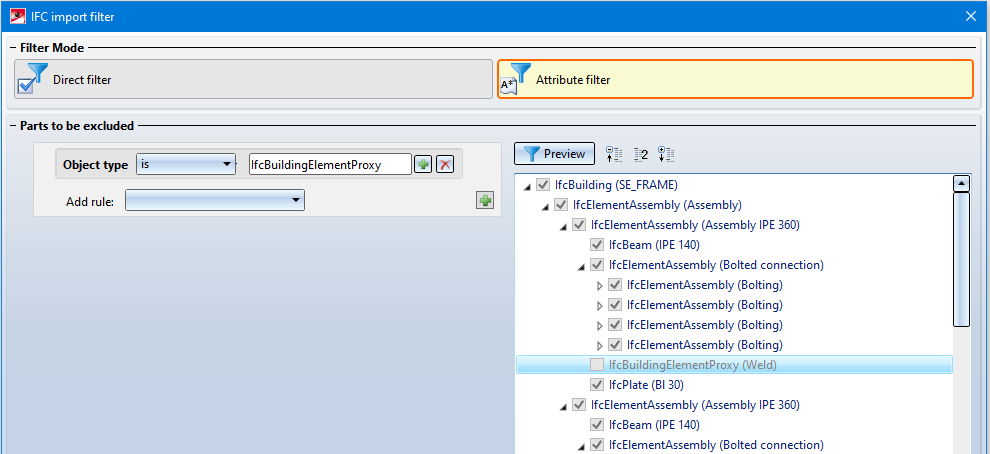
Task: Select the IfcPlate (BI 30) row
Action: (x=646, y=385)
